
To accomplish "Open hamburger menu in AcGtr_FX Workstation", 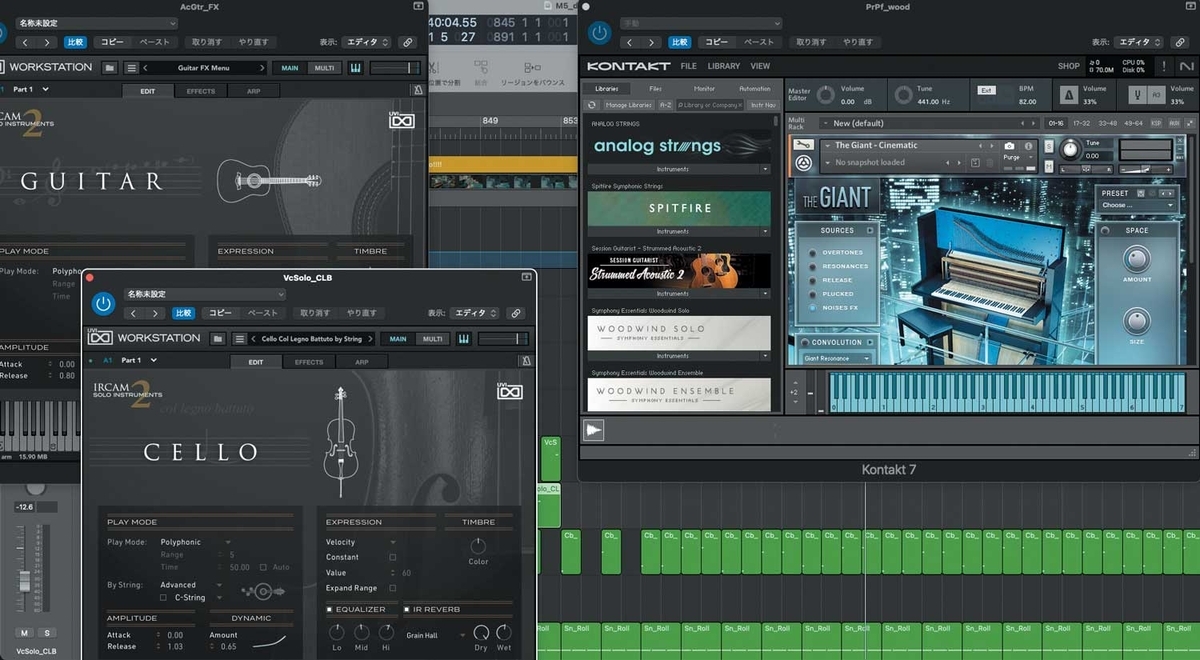I will [x=132, y=68].
